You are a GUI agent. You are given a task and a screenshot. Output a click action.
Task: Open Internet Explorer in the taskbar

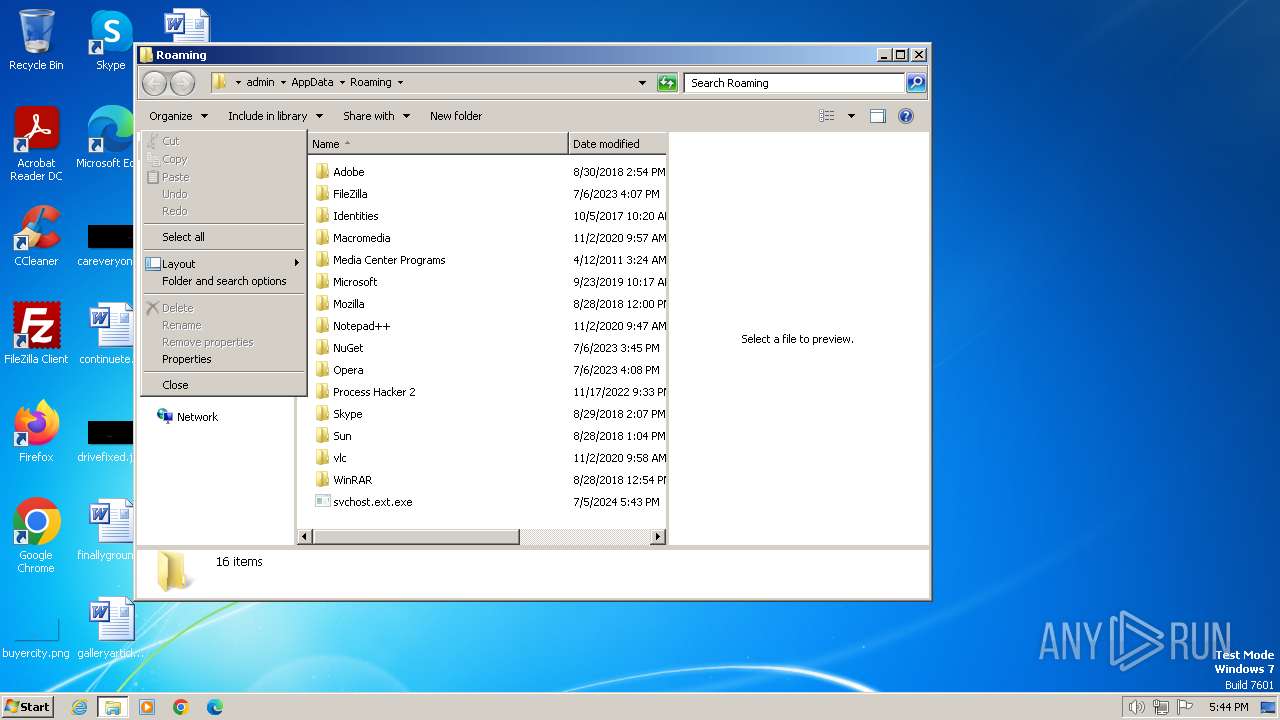(80, 707)
